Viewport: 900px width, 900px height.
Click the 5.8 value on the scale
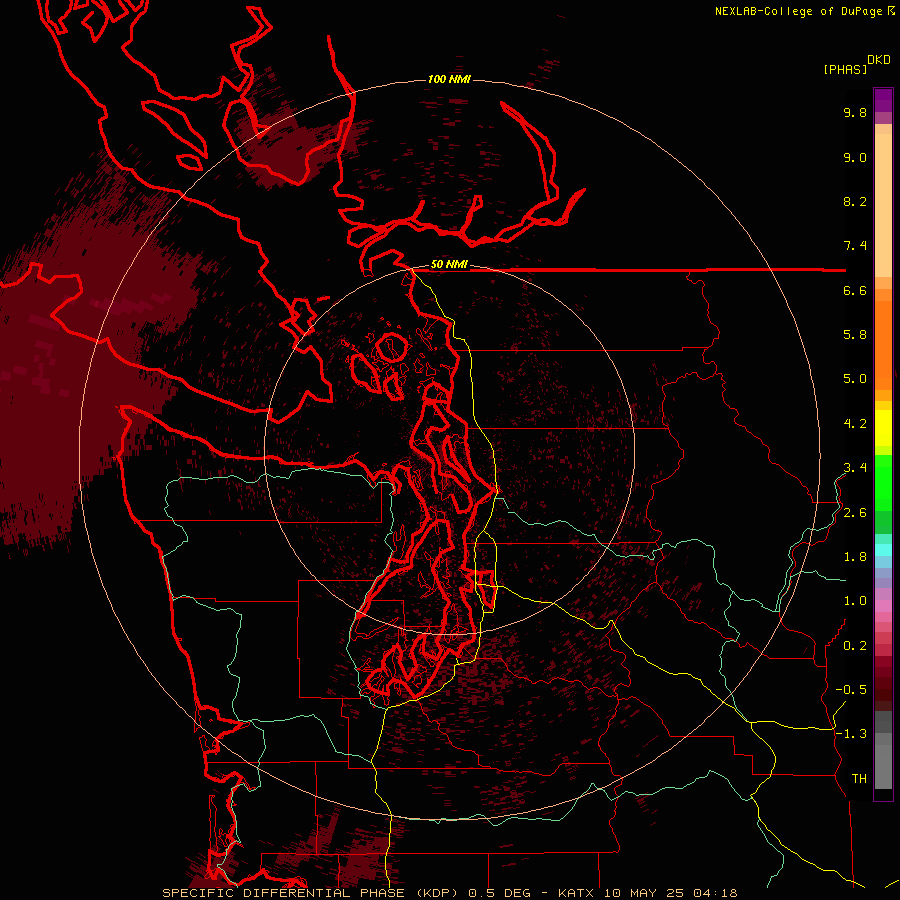click(x=855, y=335)
